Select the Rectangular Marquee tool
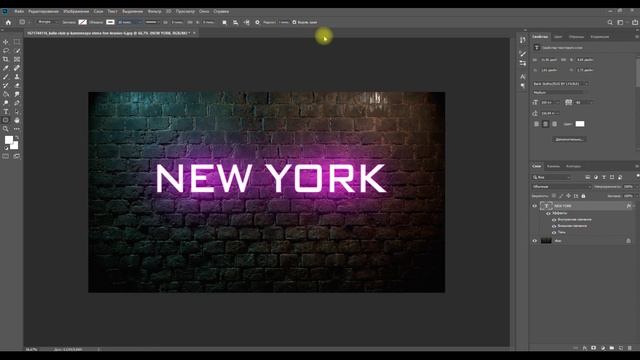The height and width of the screenshot is (360, 640). (x=17, y=42)
